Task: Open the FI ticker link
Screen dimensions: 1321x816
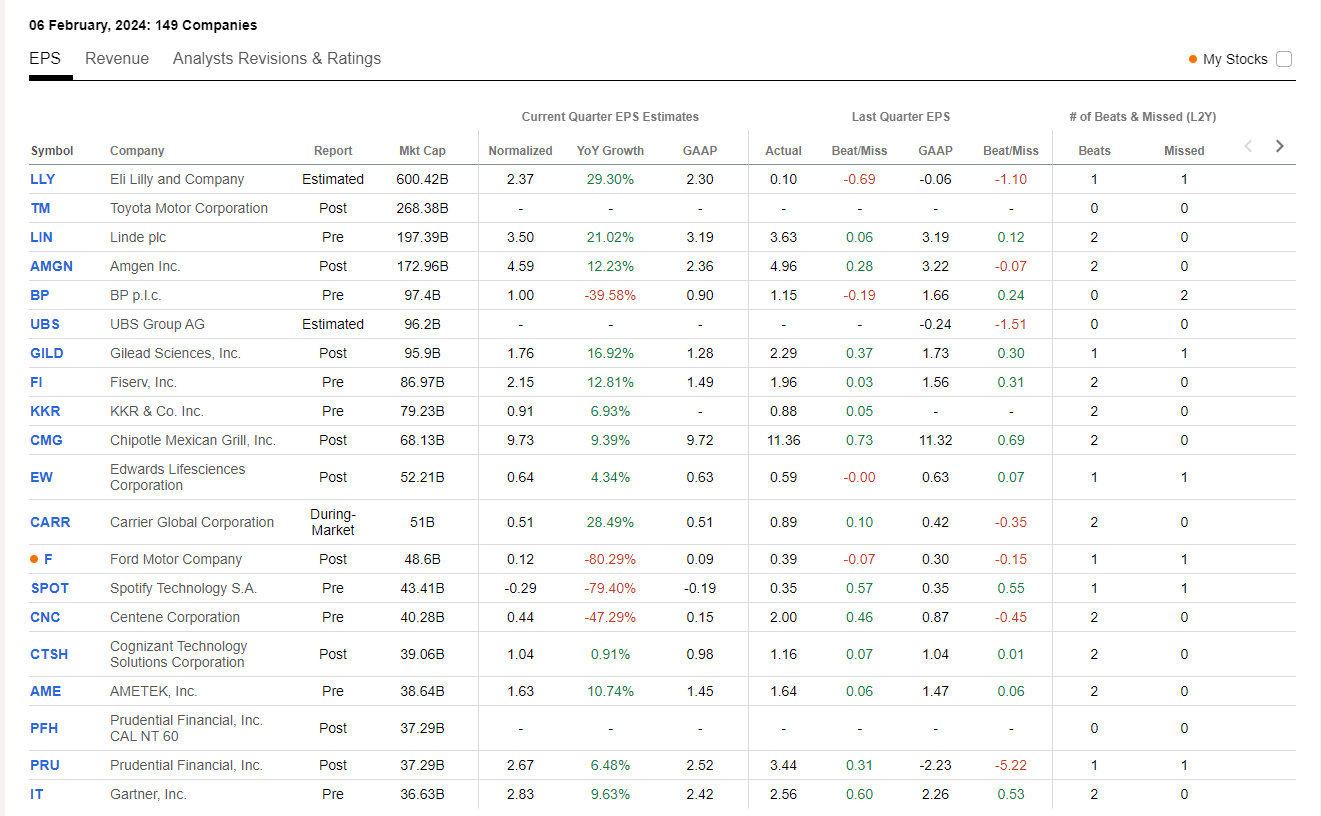Action: [x=36, y=382]
